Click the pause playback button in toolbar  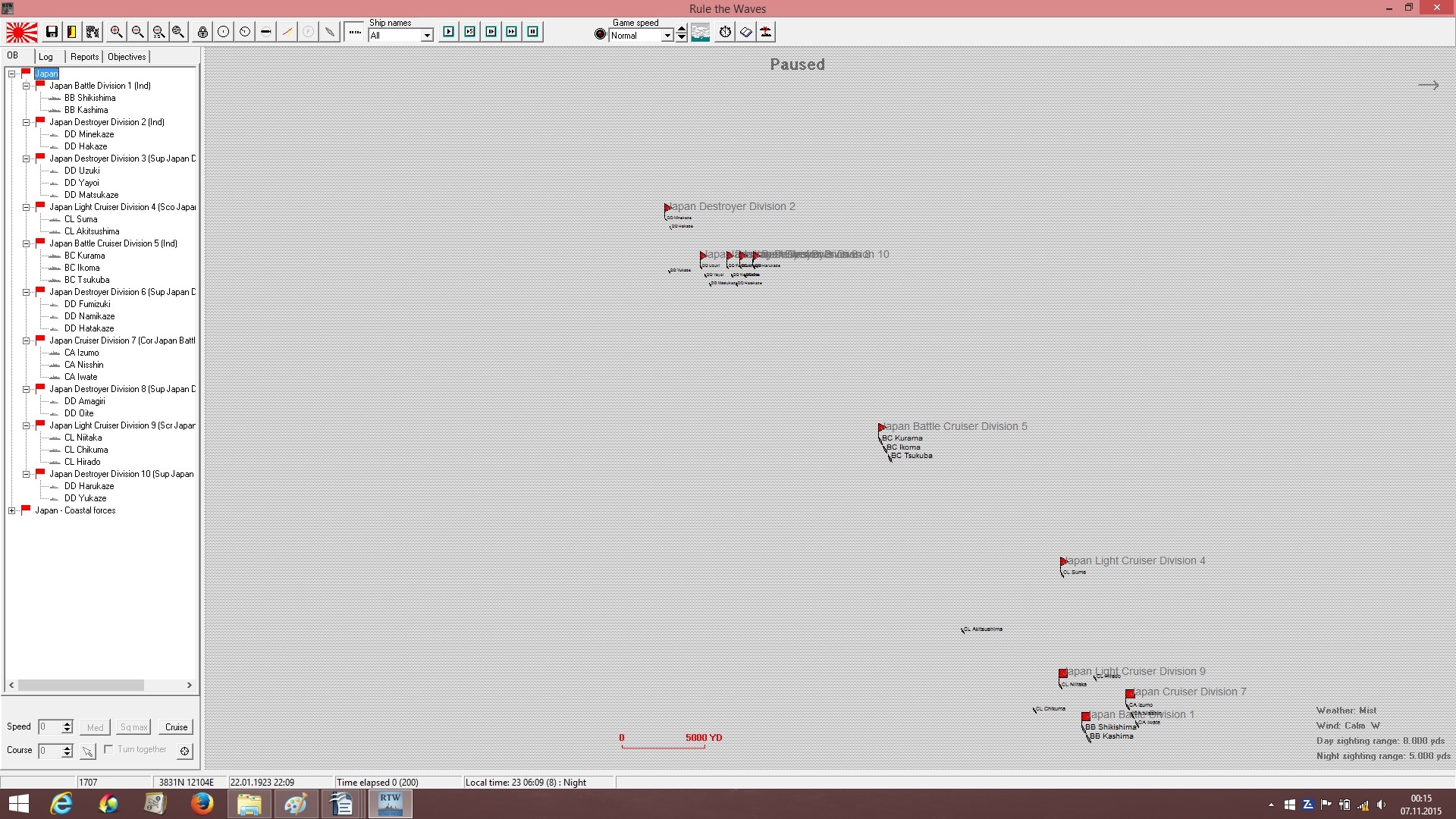point(533,32)
